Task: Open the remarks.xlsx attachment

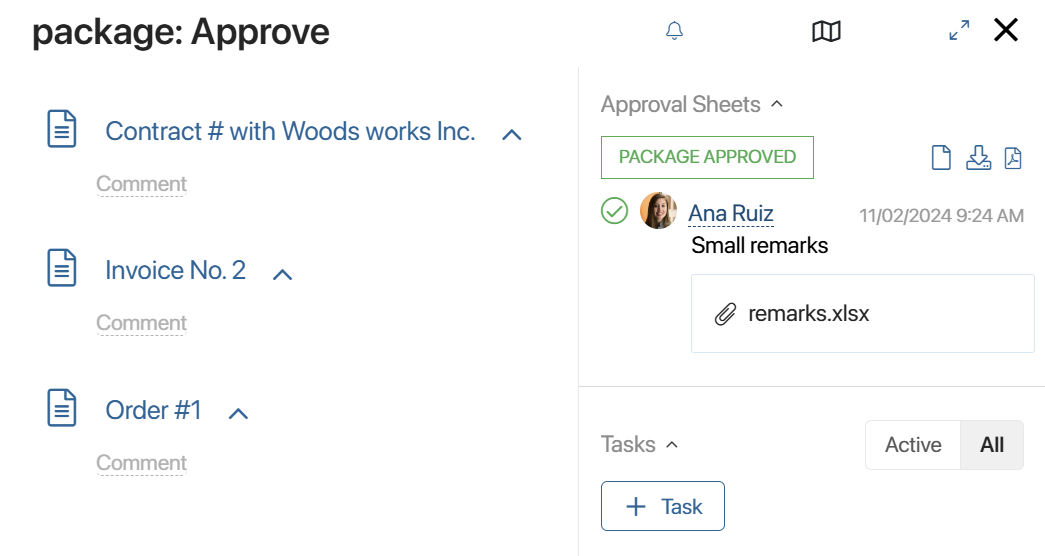Action: pos(808,313)
